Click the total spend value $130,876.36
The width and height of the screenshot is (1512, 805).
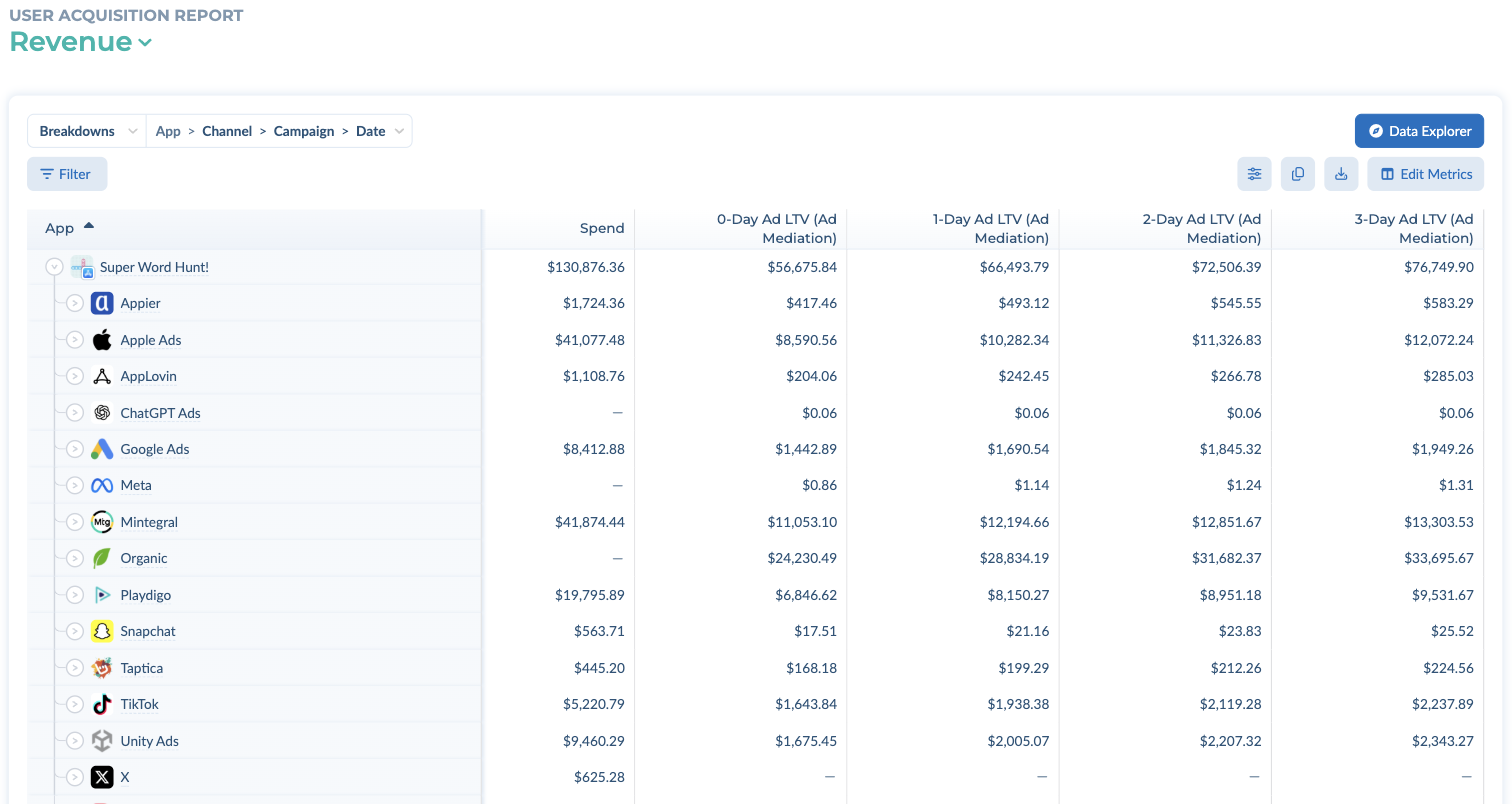click(586, 268)
